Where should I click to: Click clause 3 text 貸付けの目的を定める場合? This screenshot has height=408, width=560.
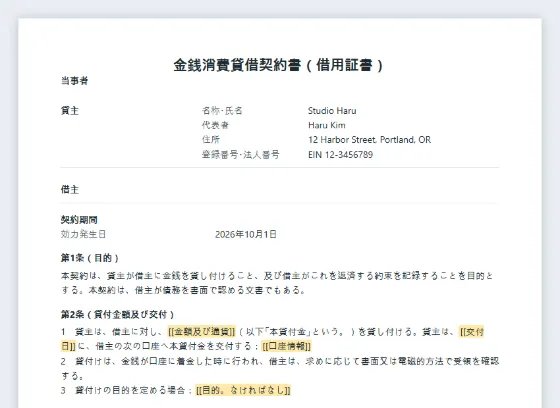(x=130, y=390)
